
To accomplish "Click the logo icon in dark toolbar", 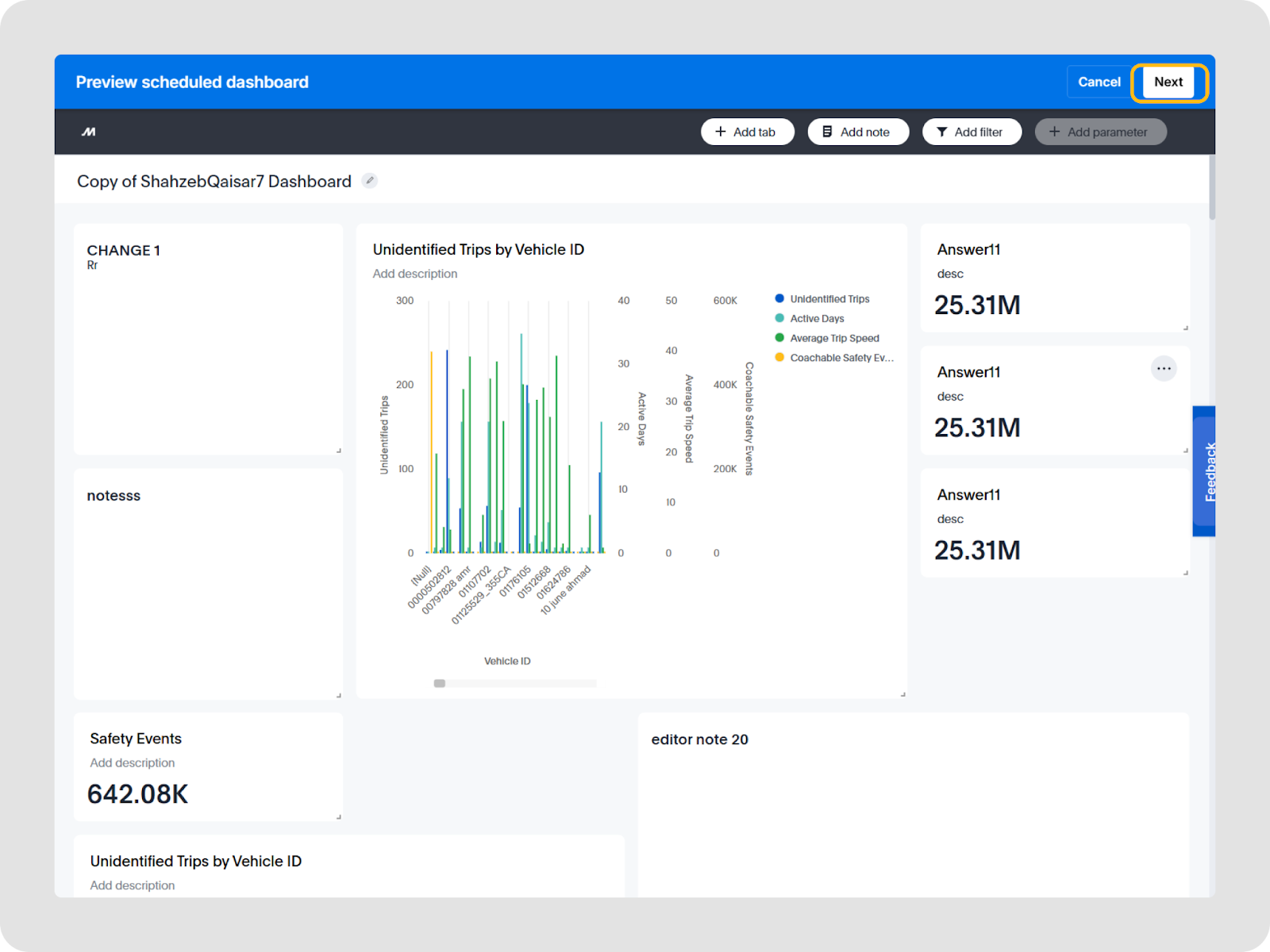I will [89, 132].
